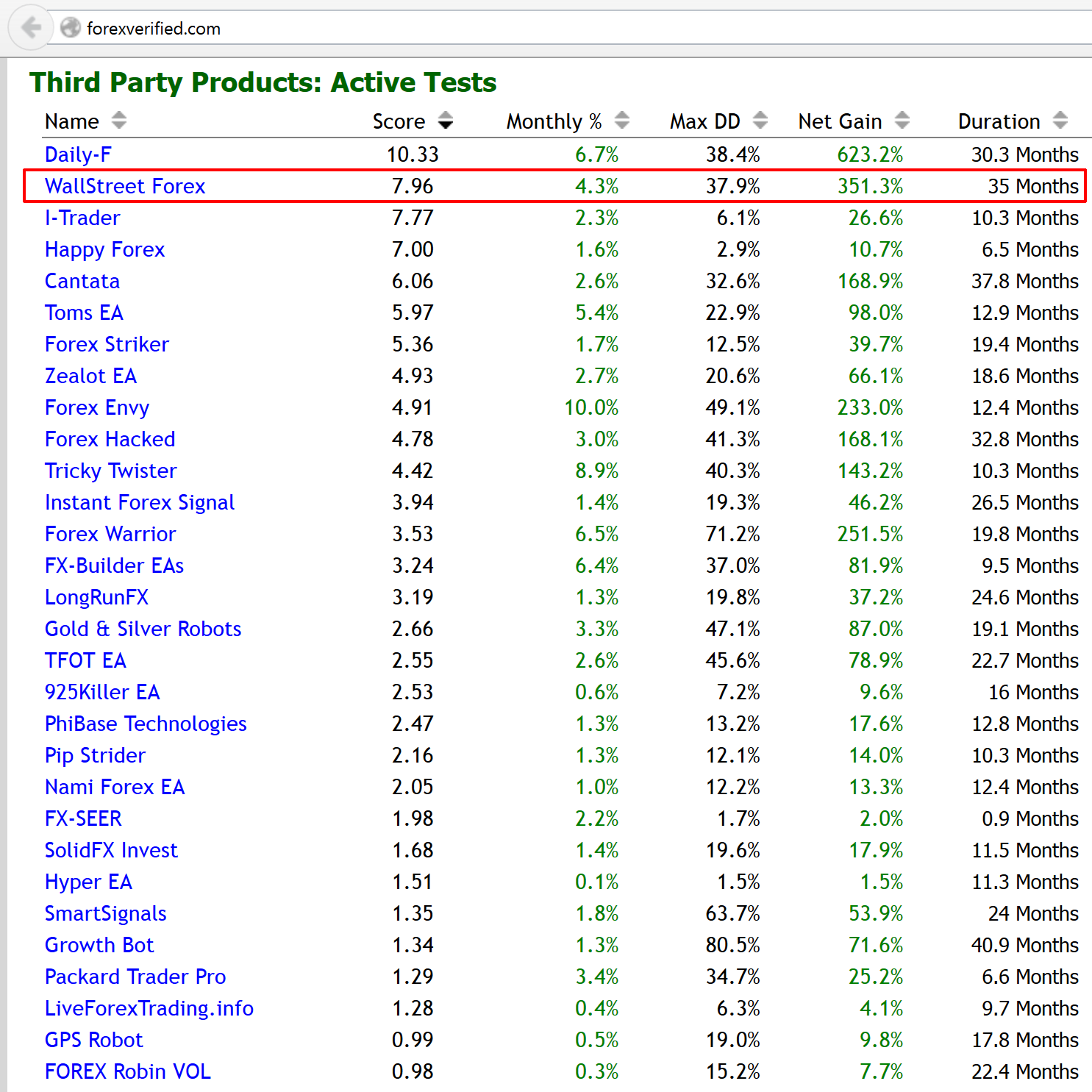Viewport: 1092px width, 1092px height.
Task: Open the FX-SEER link
Action: pos(83,818)
